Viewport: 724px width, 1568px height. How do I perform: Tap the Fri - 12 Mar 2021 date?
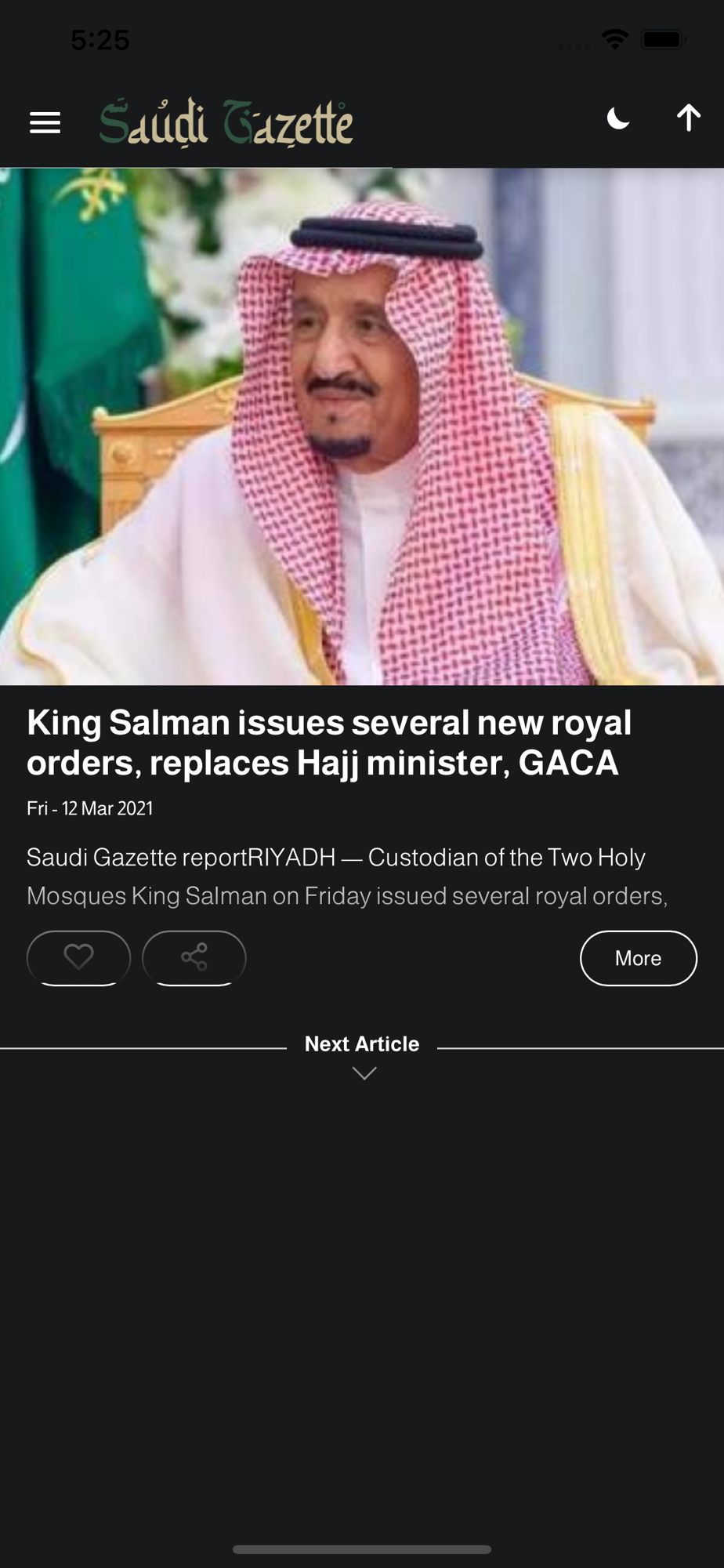90,808
